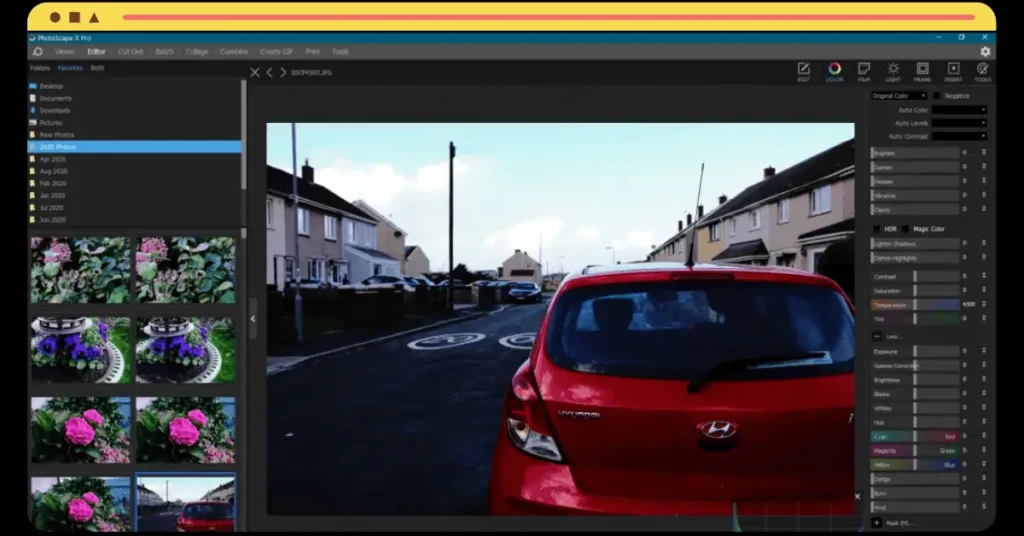
Task: Enable the HDR checkbox
Action: coord(876,229)
